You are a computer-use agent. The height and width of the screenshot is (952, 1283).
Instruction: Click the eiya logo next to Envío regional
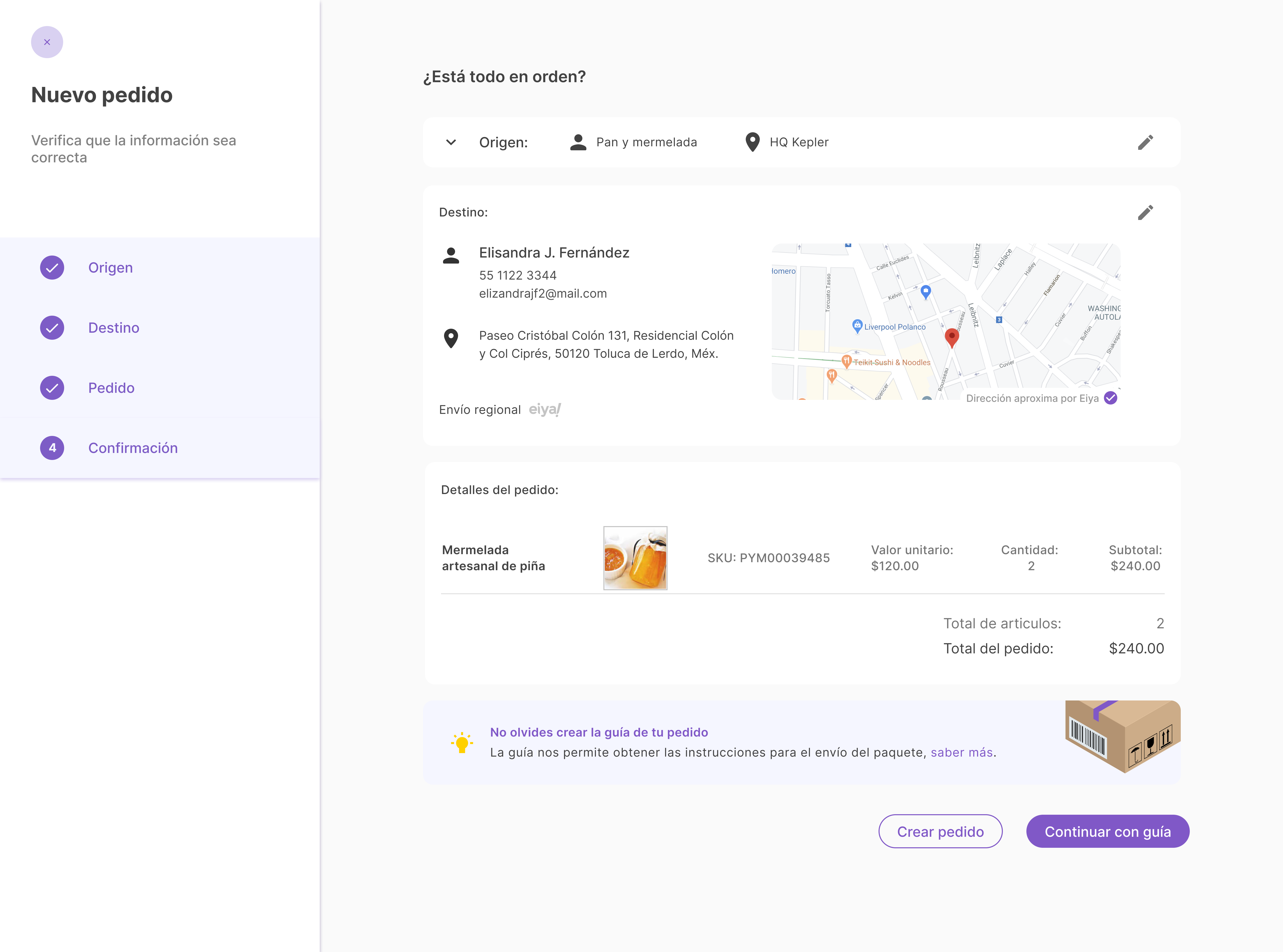coord(545,409)
